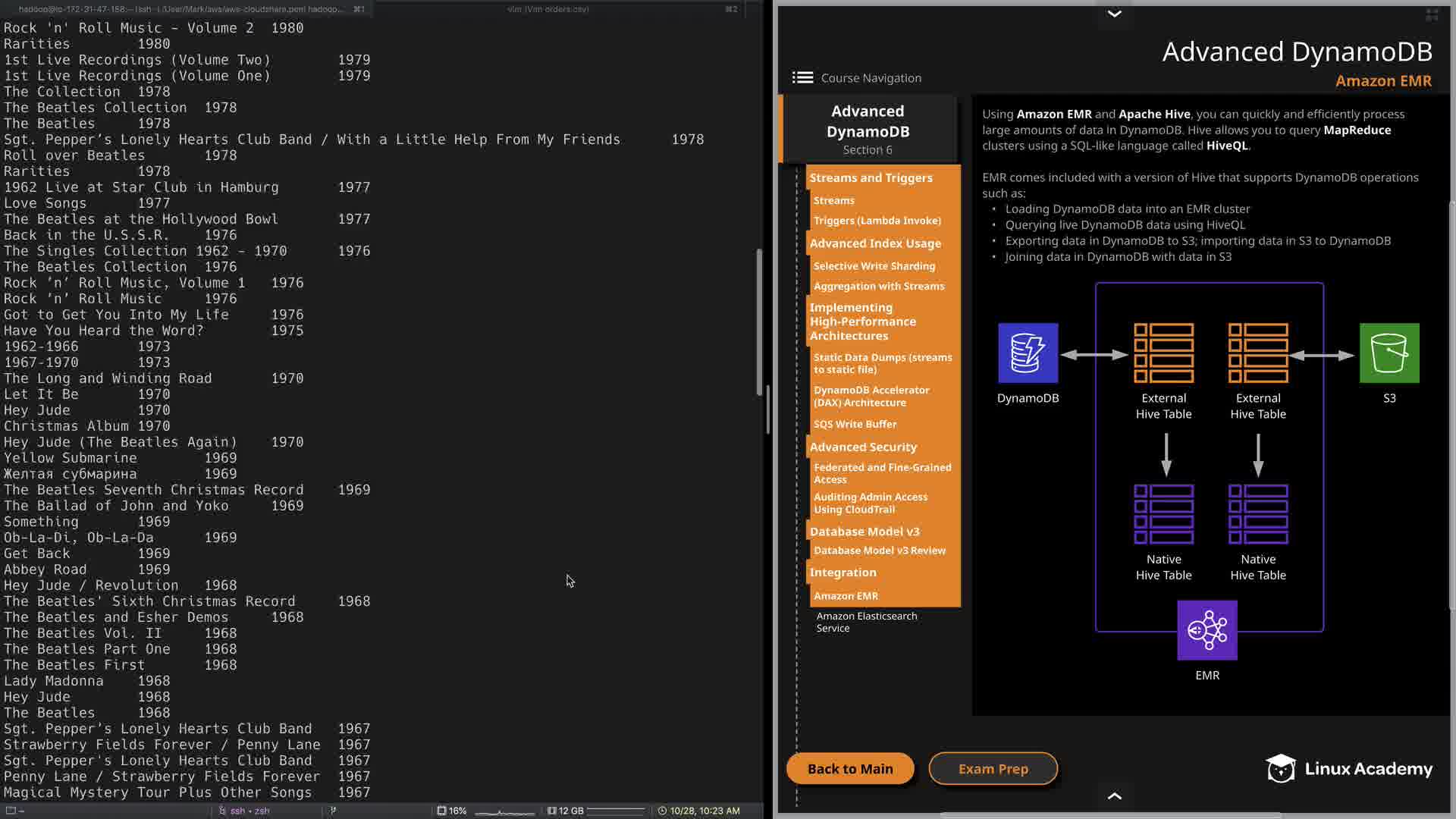Click the fullscreen icon at top right
The height and width of the screenshot is (819, 1456).
[1432, 15]
